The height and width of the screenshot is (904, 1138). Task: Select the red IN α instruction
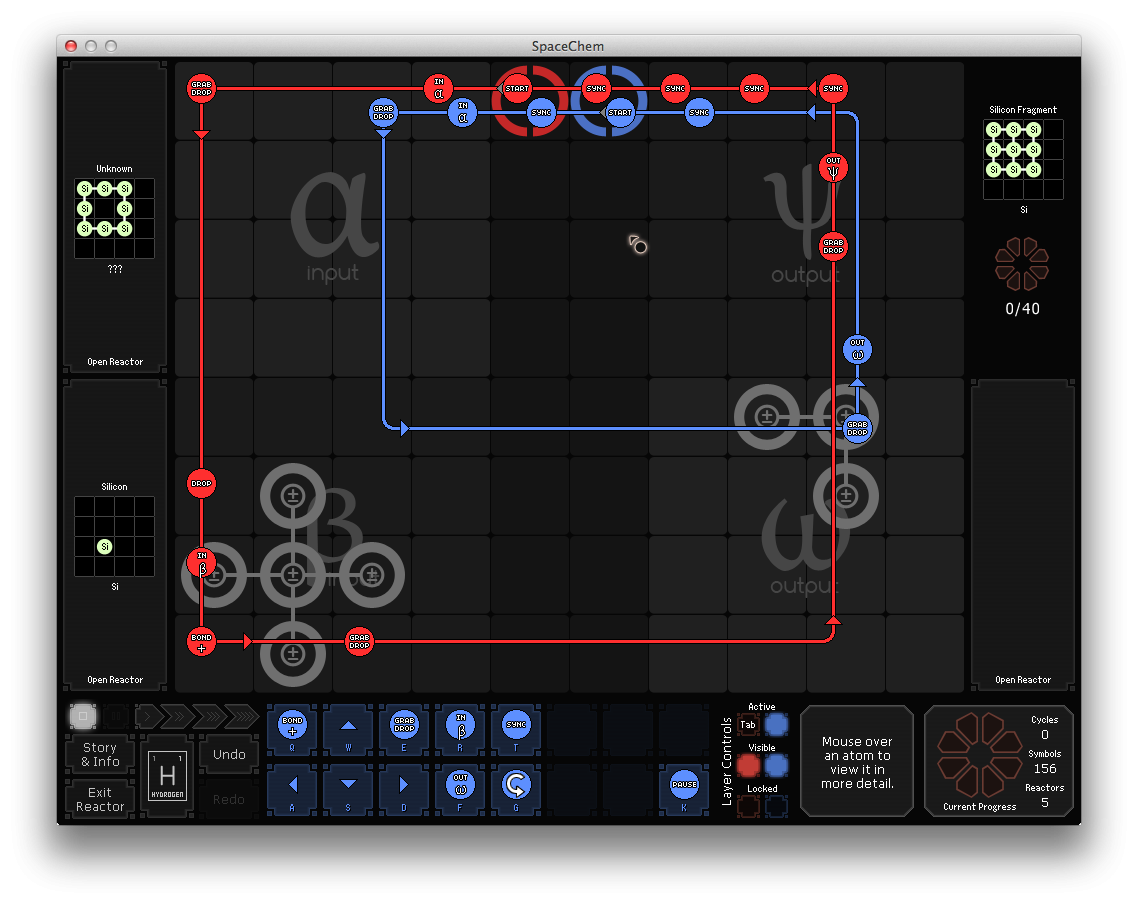(x=438, y=89)
